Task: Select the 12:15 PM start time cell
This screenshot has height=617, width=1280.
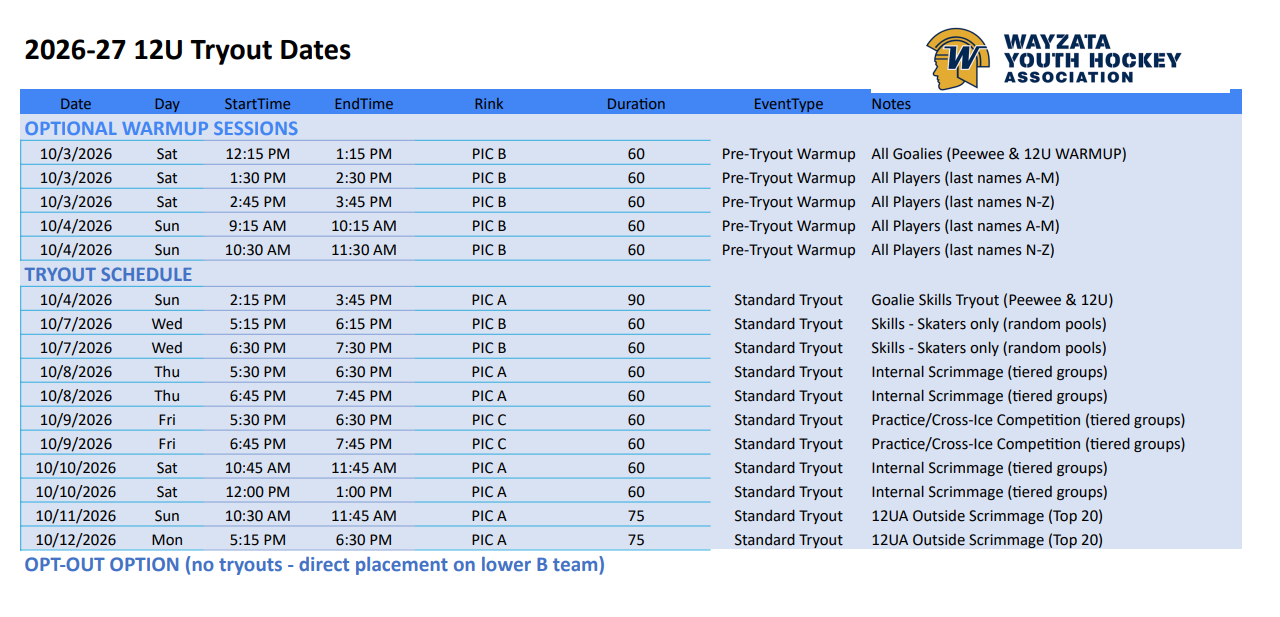Action: tap(257, 154)
